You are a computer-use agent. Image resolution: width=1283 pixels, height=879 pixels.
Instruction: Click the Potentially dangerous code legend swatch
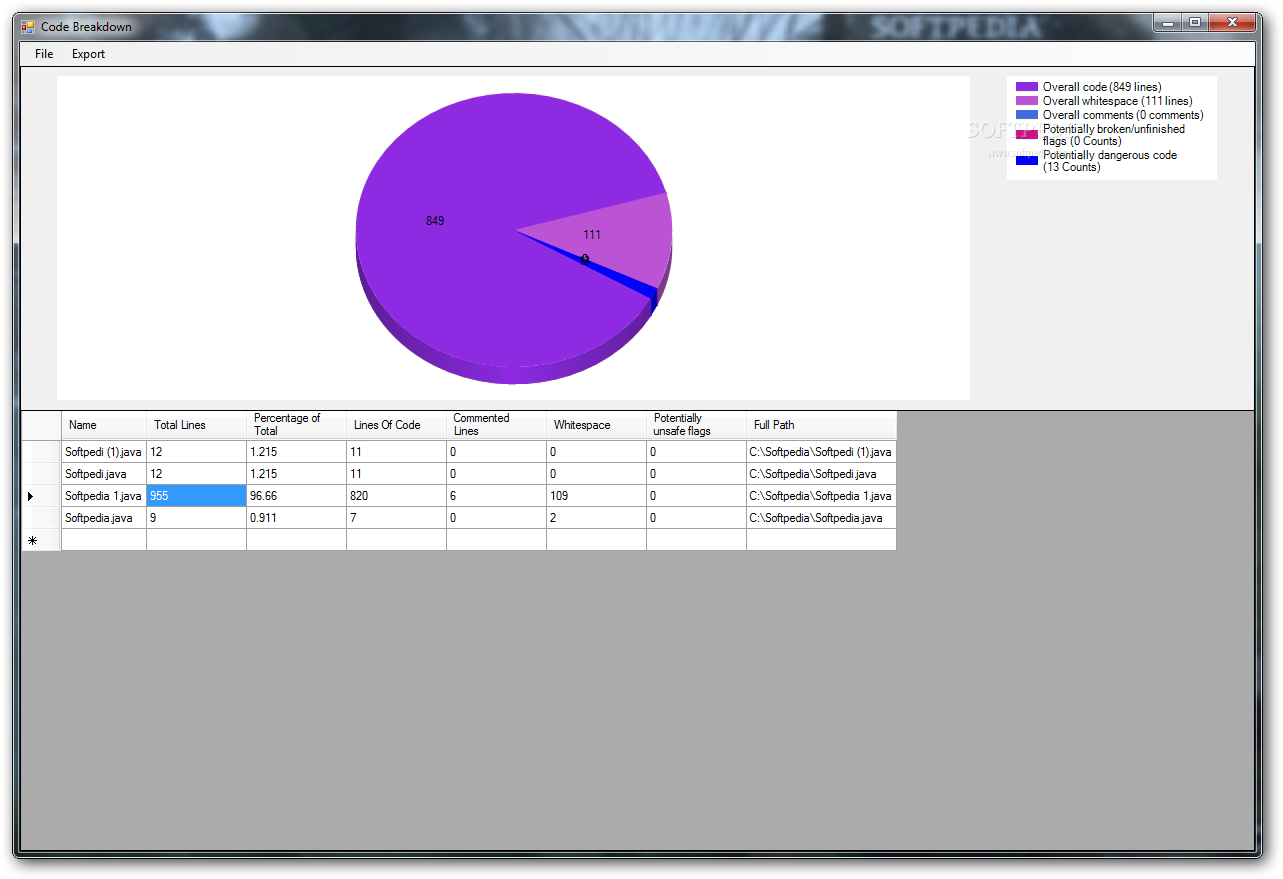pos(1027,160)
